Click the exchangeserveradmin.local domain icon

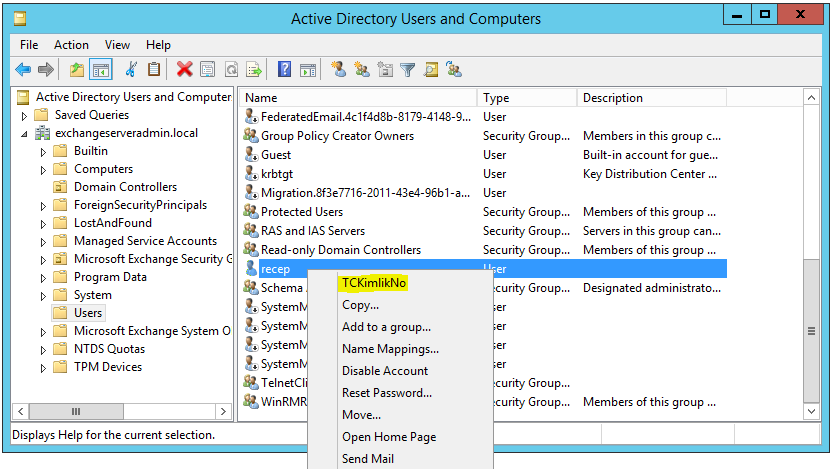pyautogui.click(x=42, y=133)
